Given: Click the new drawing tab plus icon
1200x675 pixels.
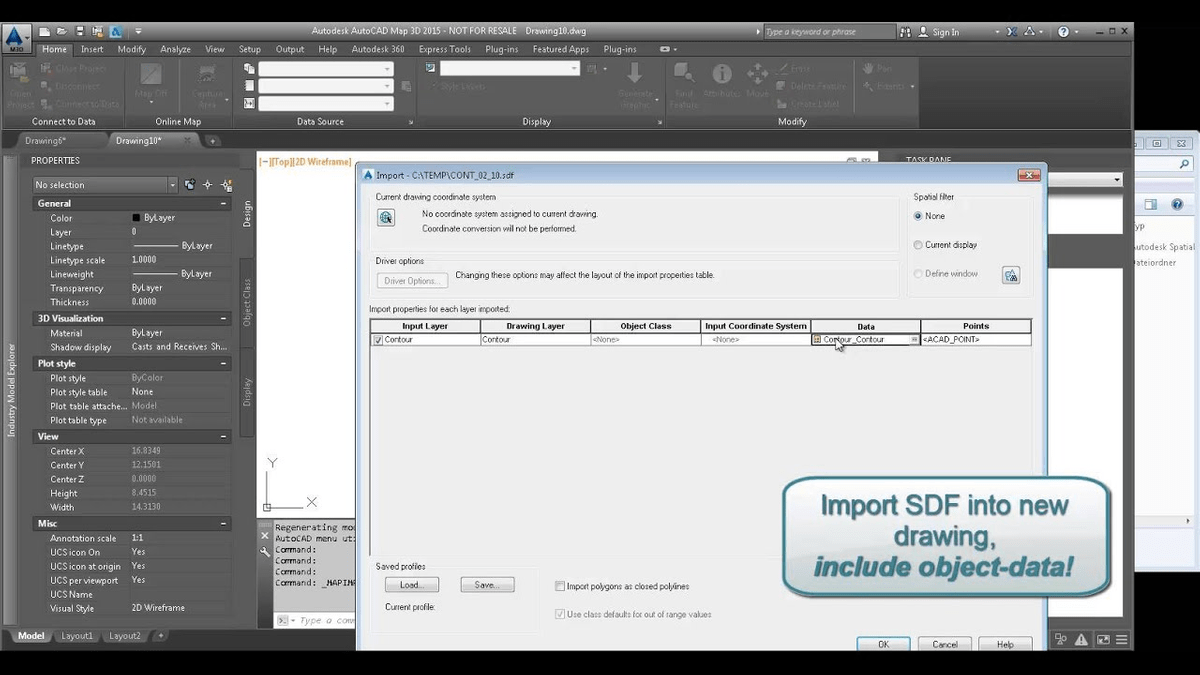Looking at the screenshot, I should tap(212, 141).
